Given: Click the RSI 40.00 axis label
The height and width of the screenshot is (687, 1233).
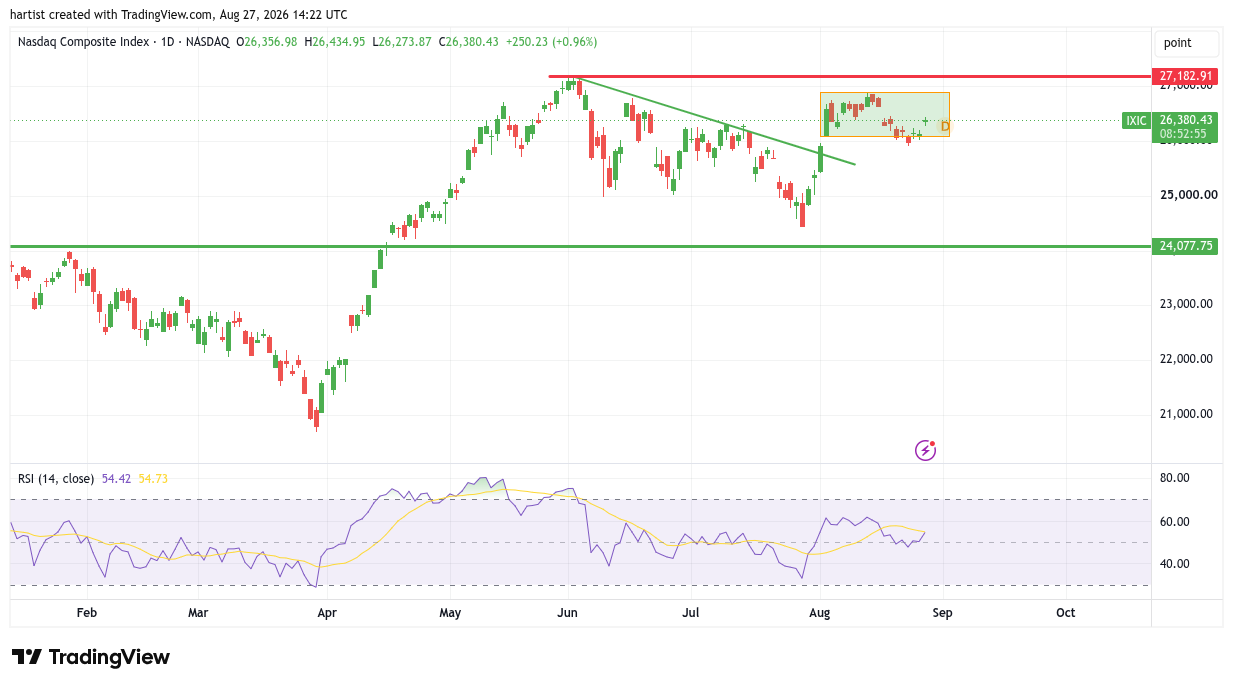Looking at the screenshot, I should tap(1174, 564).
